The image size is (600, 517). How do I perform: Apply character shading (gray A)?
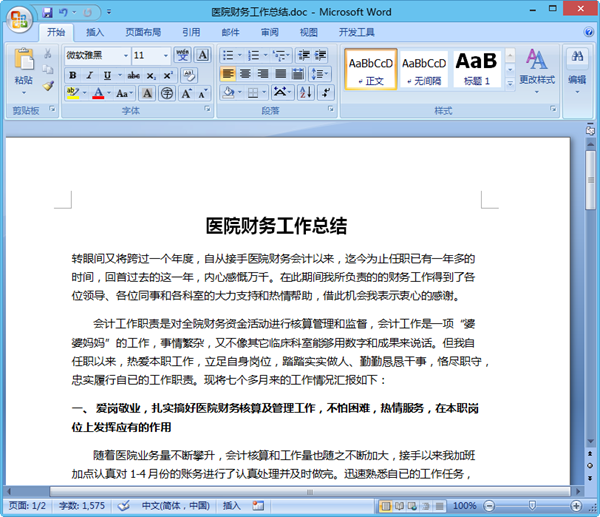147,93
